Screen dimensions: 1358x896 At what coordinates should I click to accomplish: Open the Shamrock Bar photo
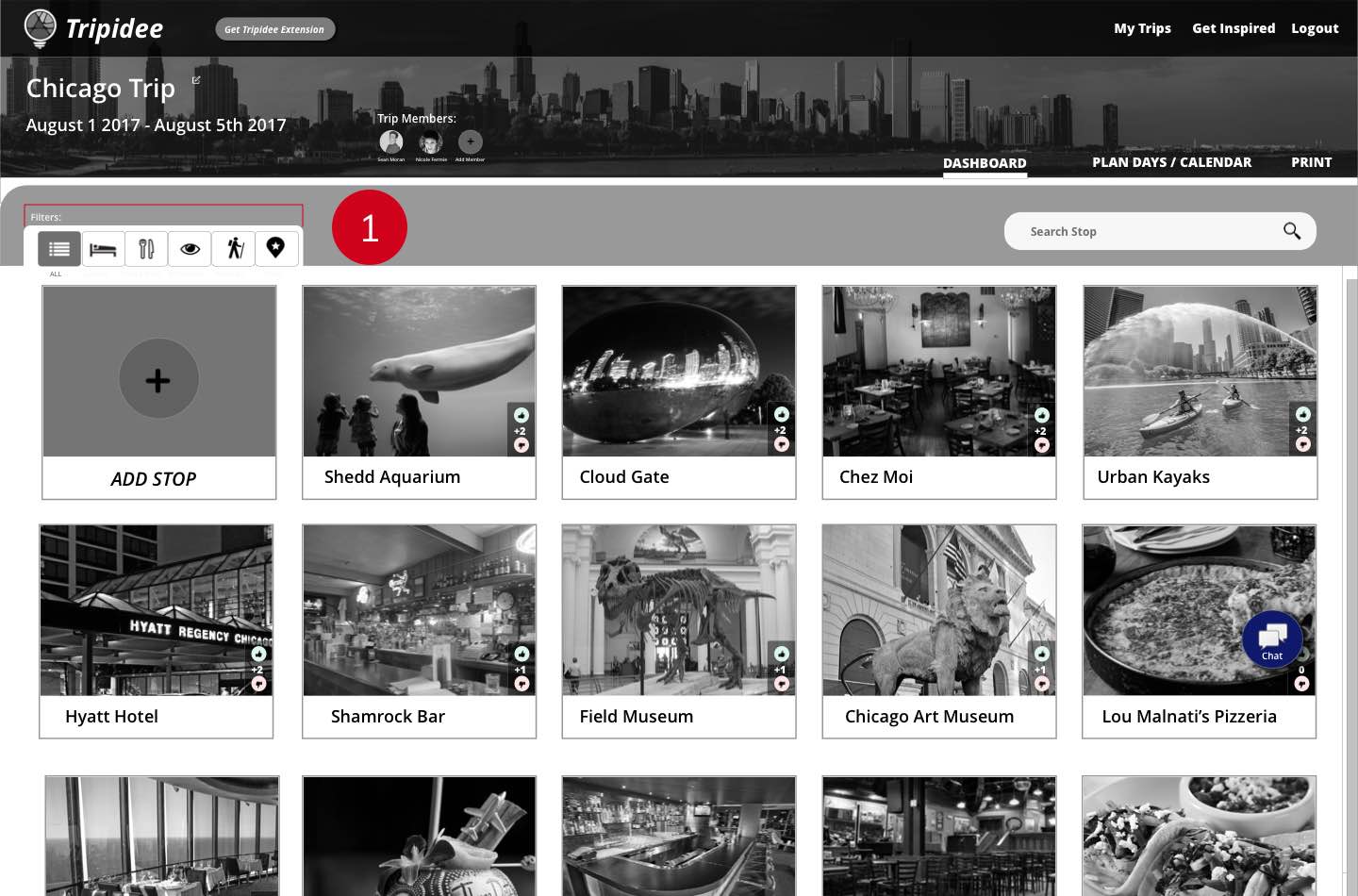click(x=419, y=610)
